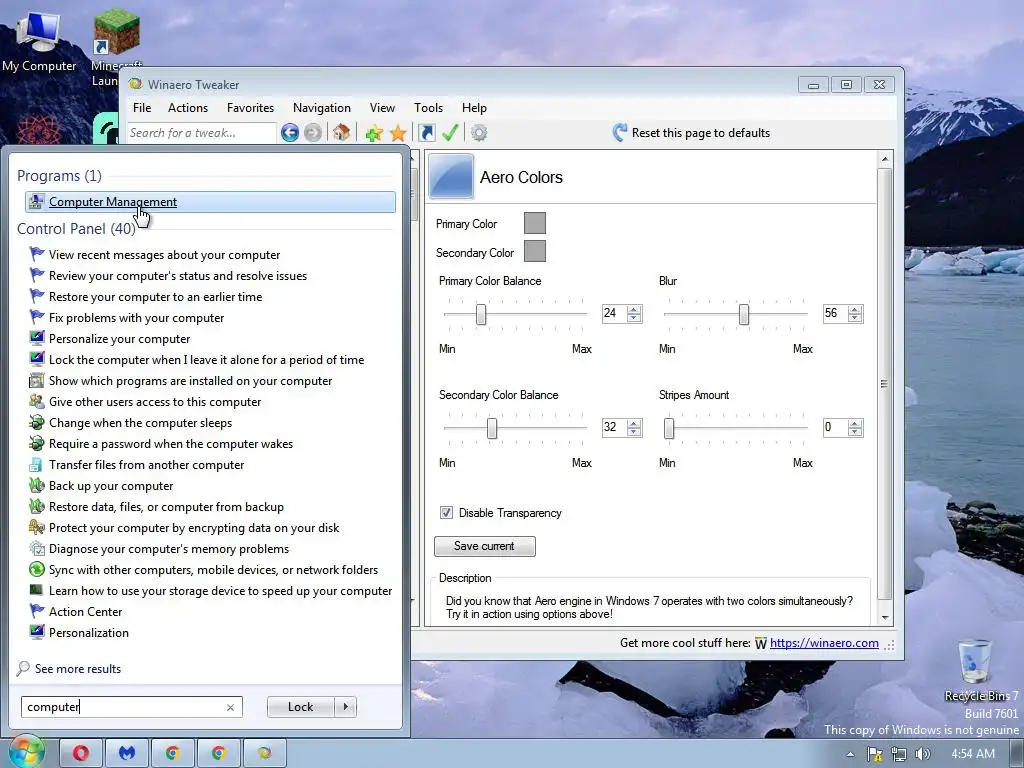Click the Primary Color swatch
The height and width of the screenshot is (768, 1024).
(x=535, y=223)
